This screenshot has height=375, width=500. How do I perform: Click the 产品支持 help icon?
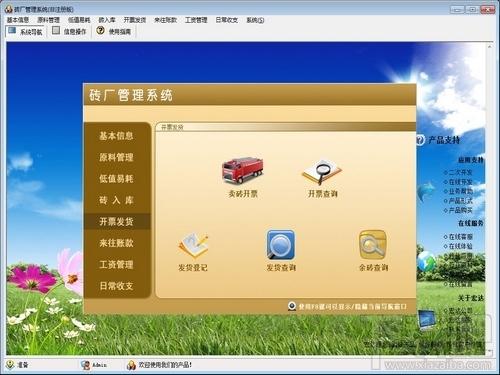(420, 140)
